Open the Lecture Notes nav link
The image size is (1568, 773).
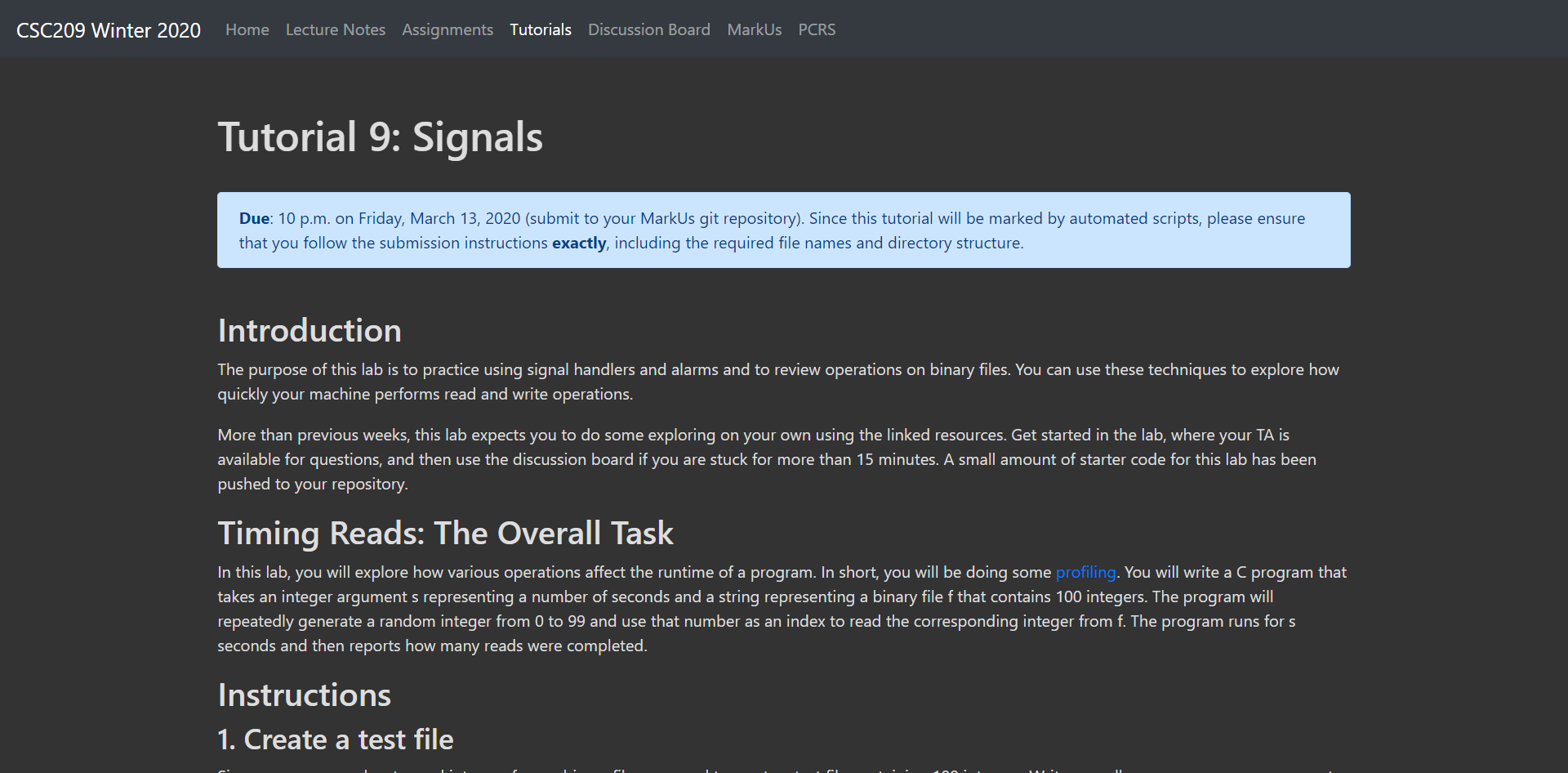point(335,29)
